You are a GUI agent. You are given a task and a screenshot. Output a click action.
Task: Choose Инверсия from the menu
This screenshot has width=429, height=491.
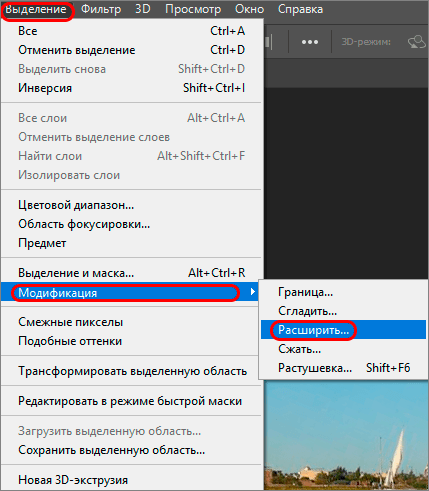coord(132,88)
